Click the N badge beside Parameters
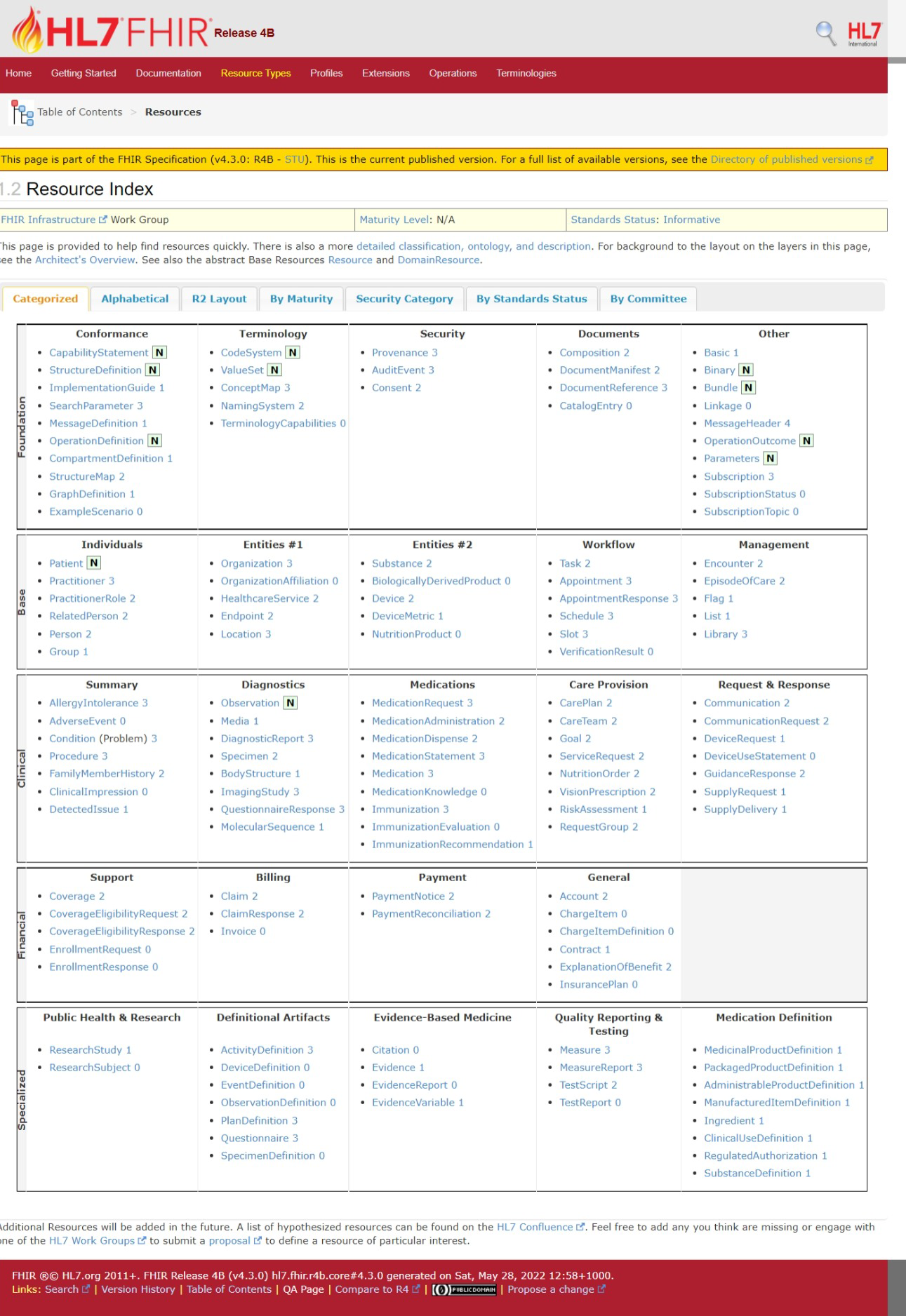This screenshot has width=906, height=1316. pos(771,459)
